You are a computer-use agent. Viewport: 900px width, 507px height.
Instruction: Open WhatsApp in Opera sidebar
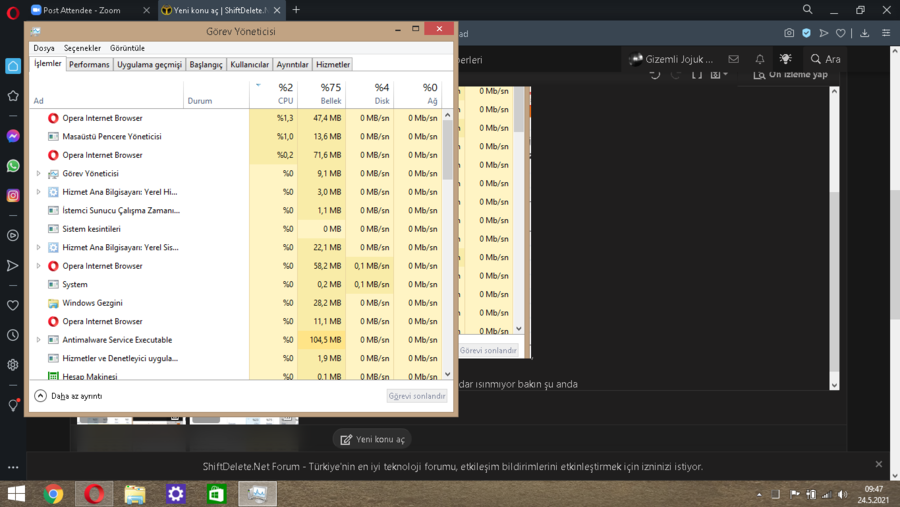(x=13, y=166)
